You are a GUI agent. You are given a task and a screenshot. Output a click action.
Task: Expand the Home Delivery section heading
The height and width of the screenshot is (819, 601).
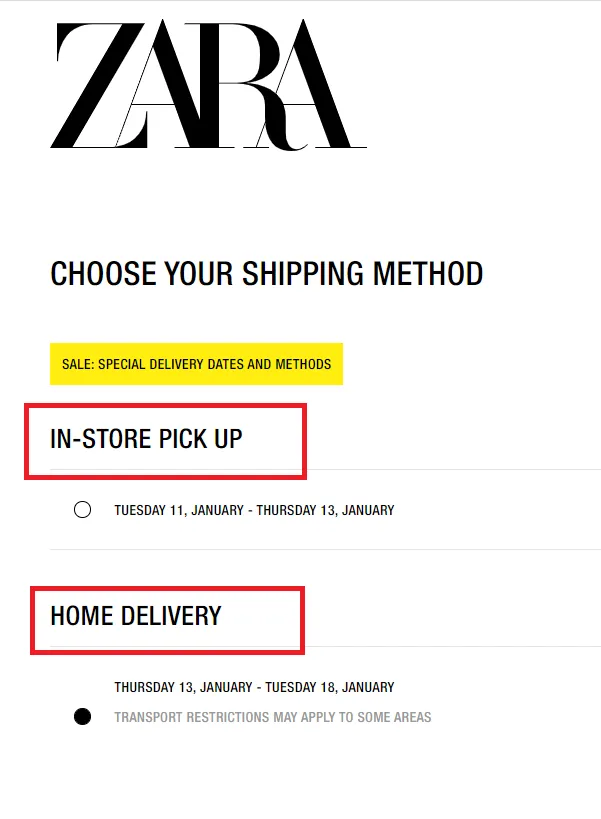(x=136, y=615)
